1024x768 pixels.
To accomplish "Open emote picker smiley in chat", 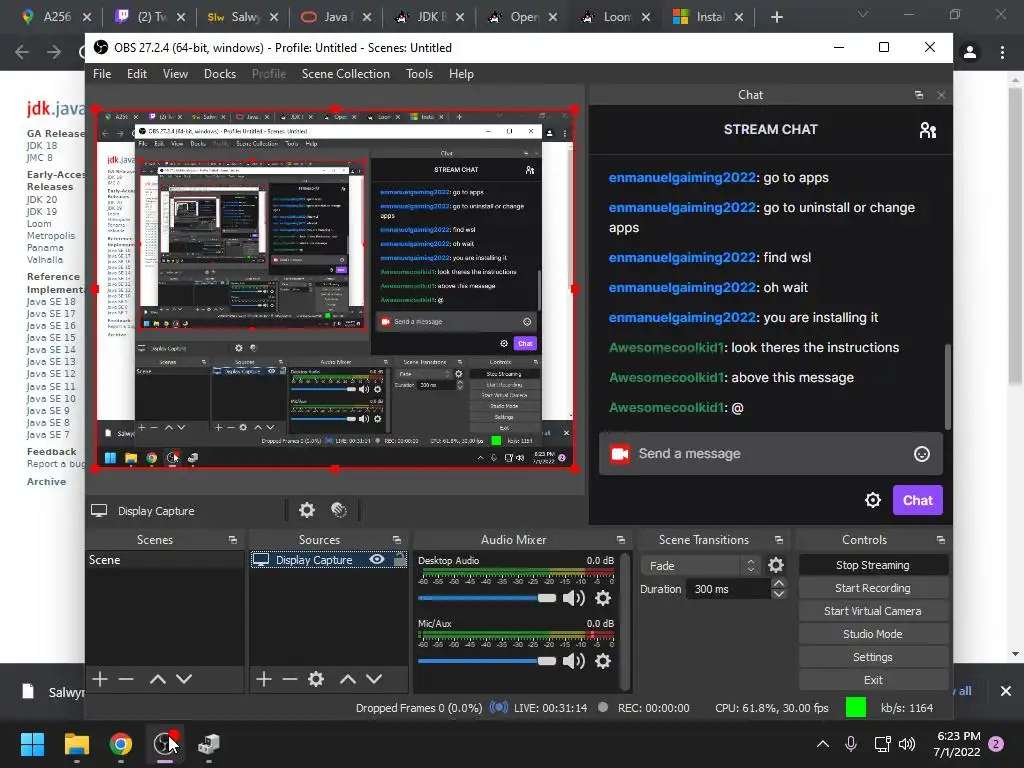I will coord(921,454).
